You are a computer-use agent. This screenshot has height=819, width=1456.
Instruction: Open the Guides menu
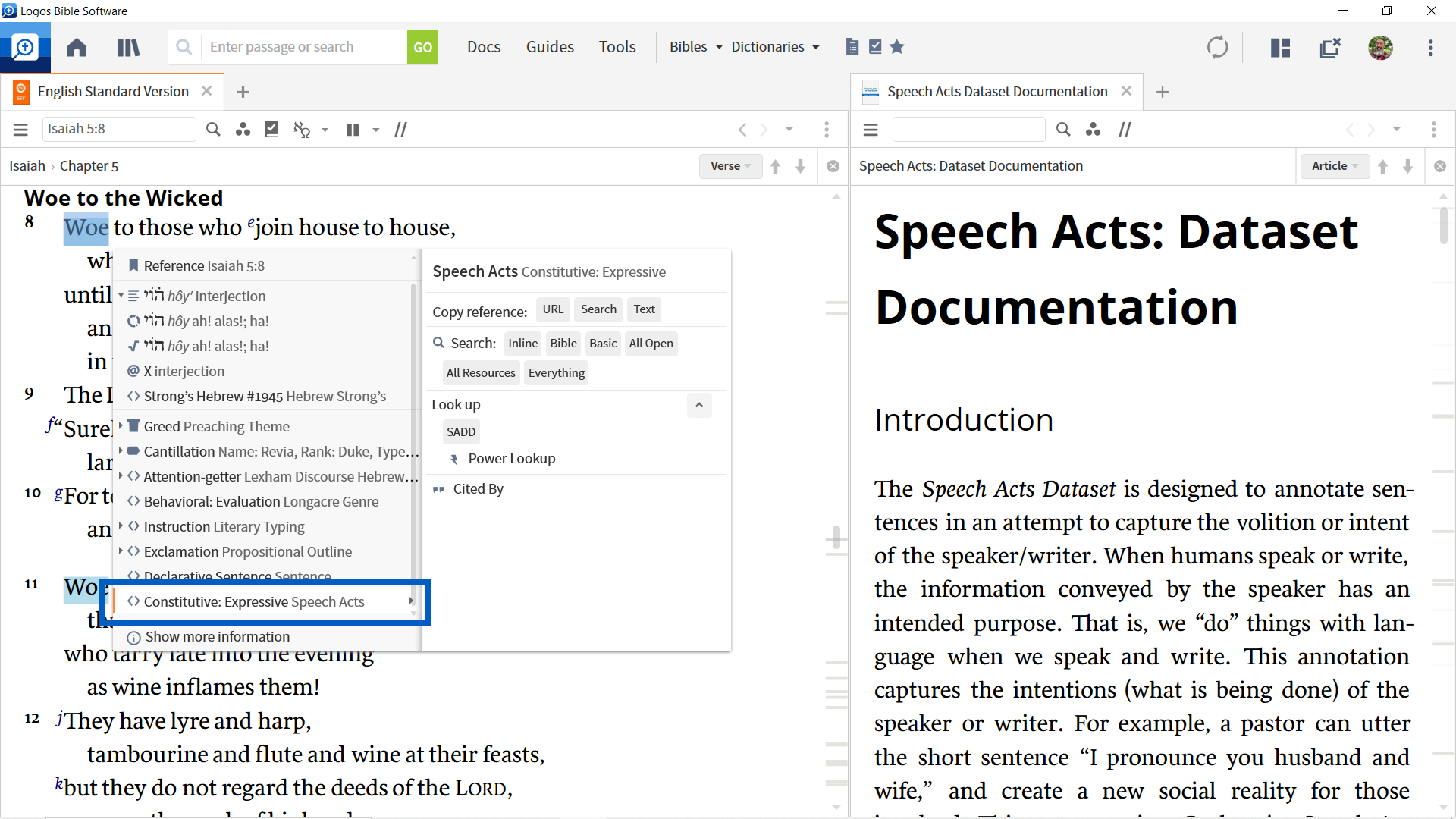point(550,47)
